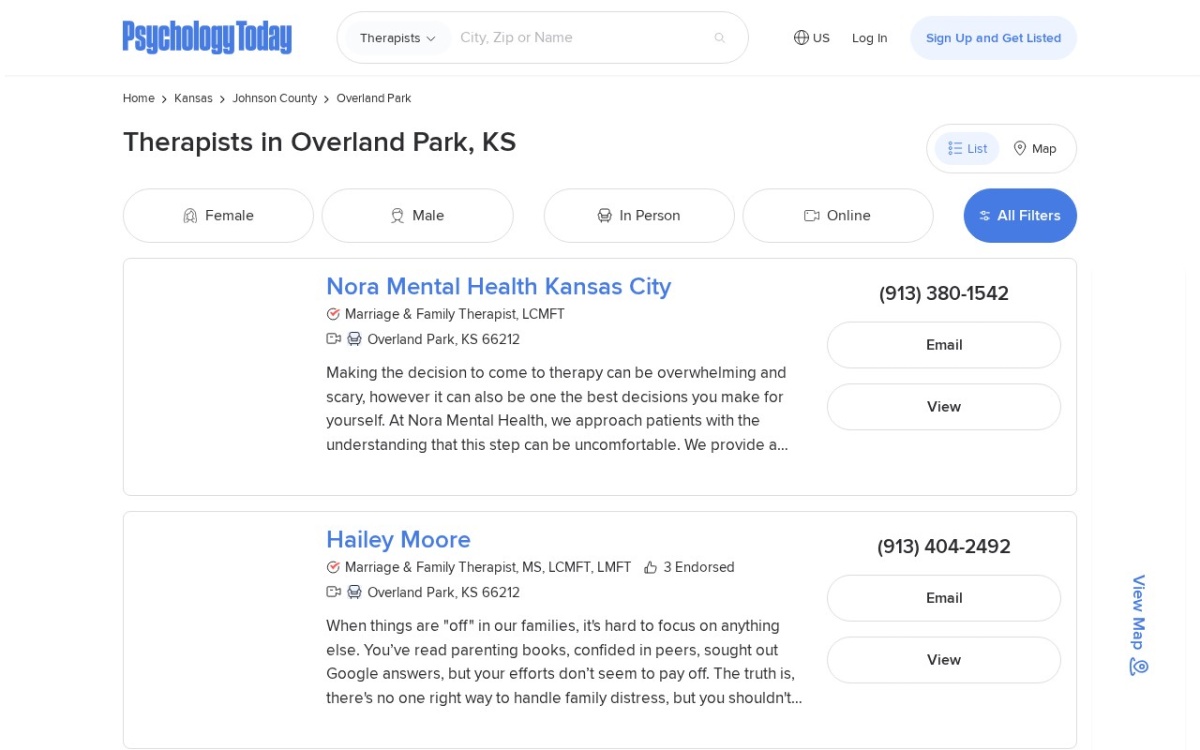Screen dimensions: 1200x750
Task: Open Nora Mental Health Kansas City profile
Action: point(498,286)
